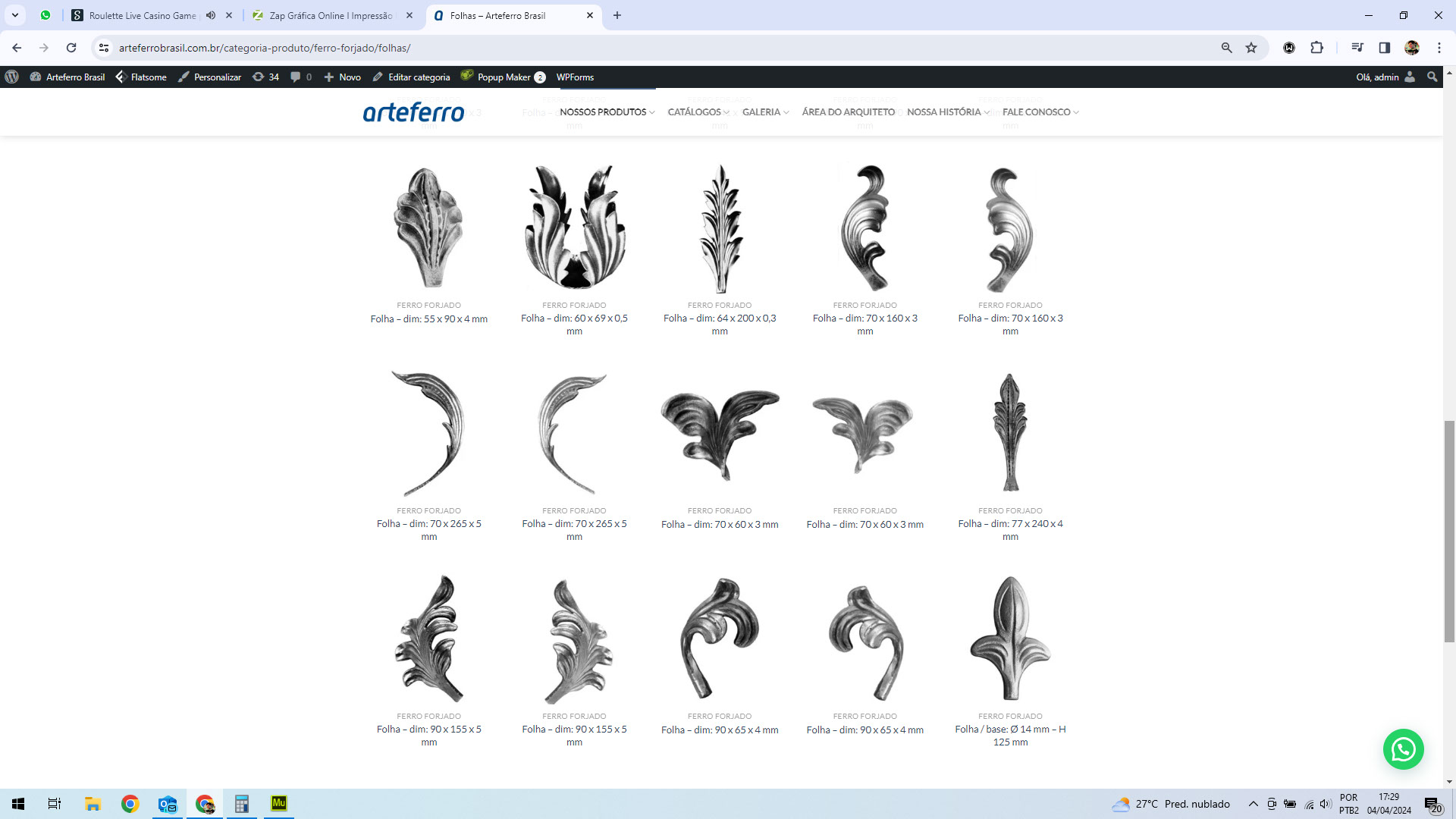1456x819 pixels.
Task: Open WordPress logo admin menu
Action: pos(12,77)
